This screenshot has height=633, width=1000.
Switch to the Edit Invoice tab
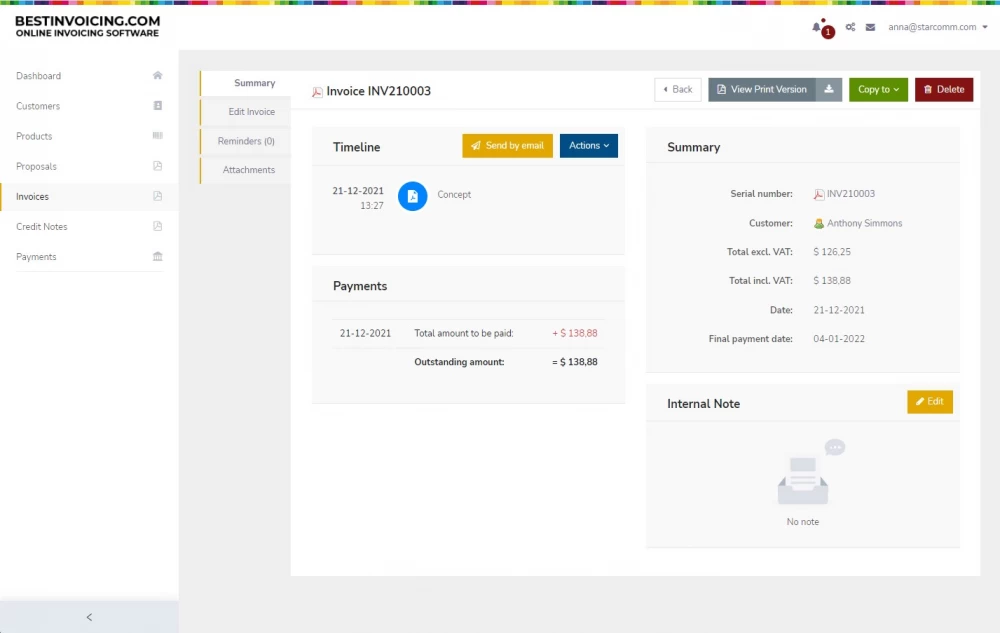[x=251, y=112]
